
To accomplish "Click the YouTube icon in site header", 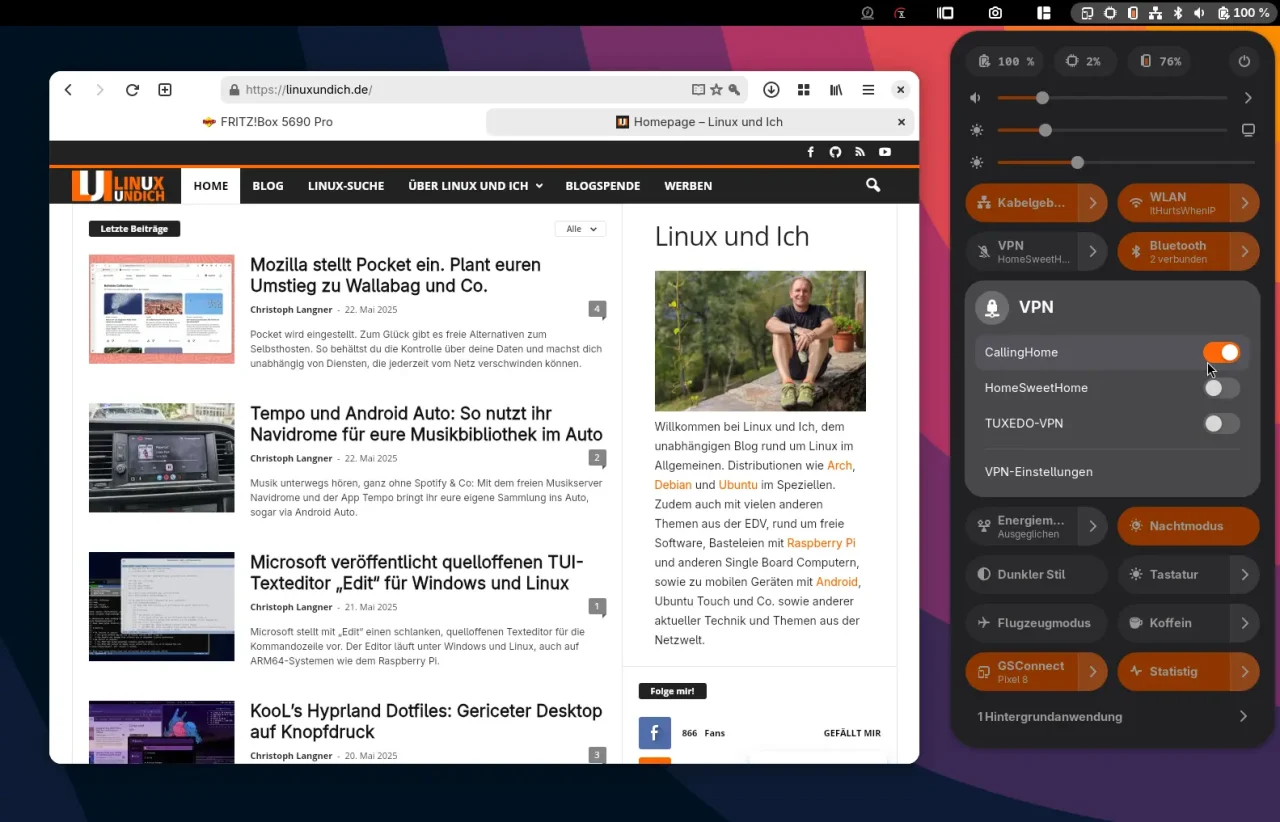I will pyautogui.click(x=885, y=152).
